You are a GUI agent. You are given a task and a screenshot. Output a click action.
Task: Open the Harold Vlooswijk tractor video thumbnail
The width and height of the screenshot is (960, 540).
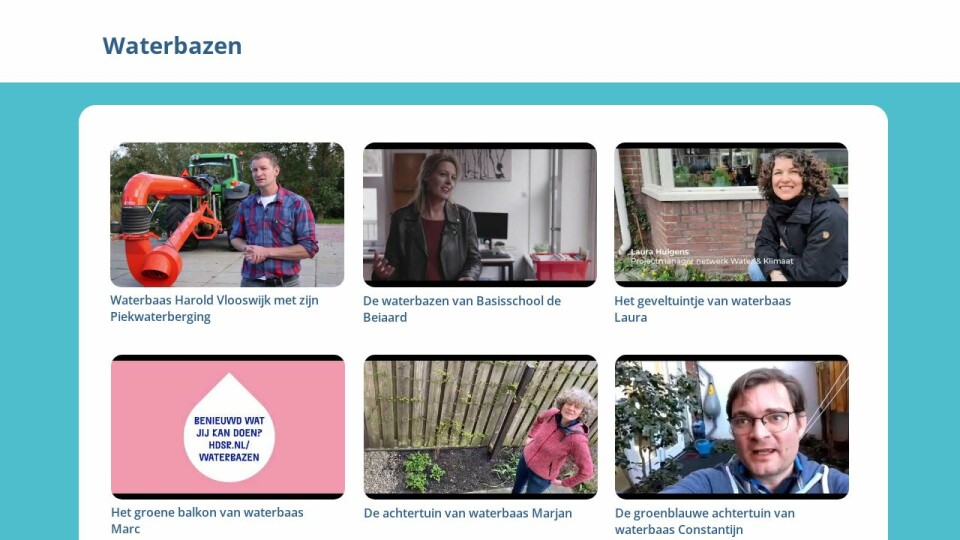click(x=227, y=214)
